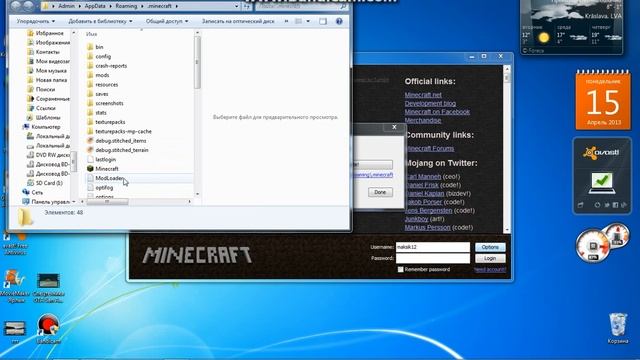This screenshot has height=360, width=640.
Task: Click the refresh button beside the address bar
Action: [x=247, y=6]
